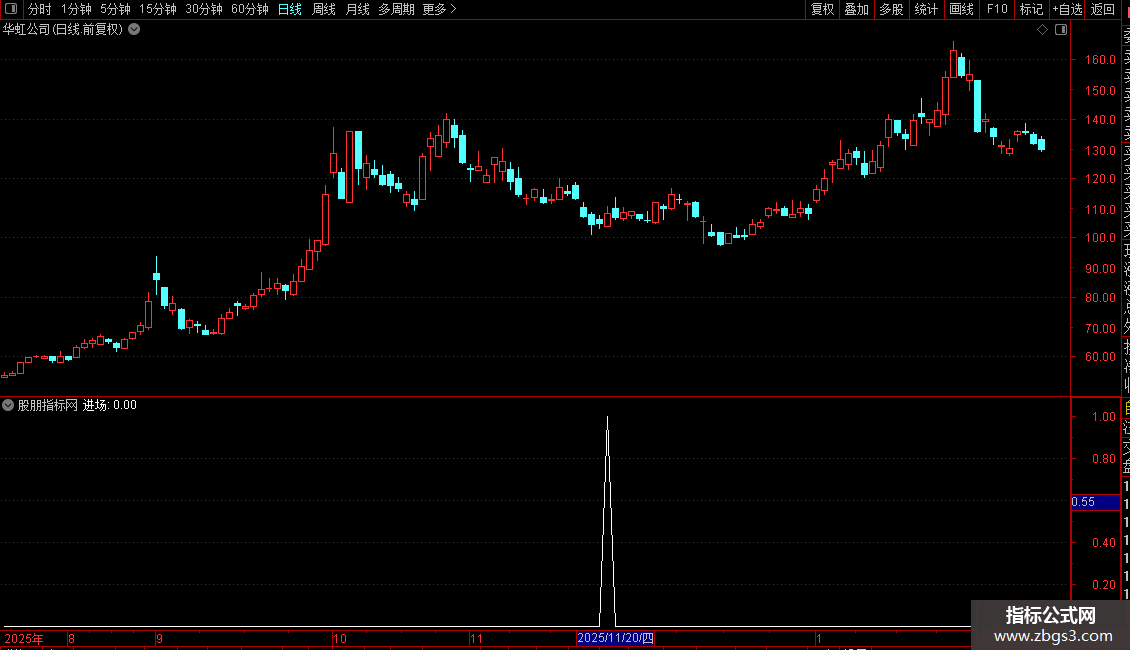Expand the 更多 periods menu
1130x650 pixels.
coord(440,9)
